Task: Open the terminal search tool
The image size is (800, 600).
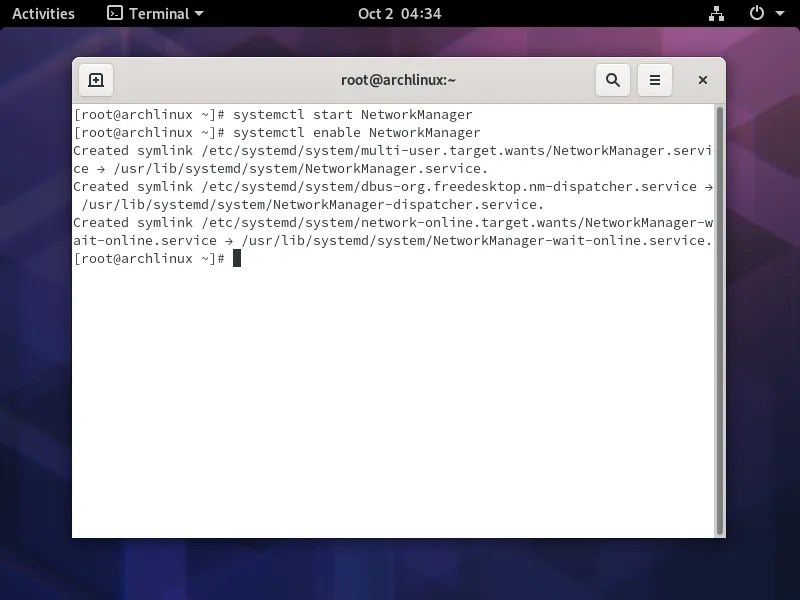Action: [x=613, y=80]
